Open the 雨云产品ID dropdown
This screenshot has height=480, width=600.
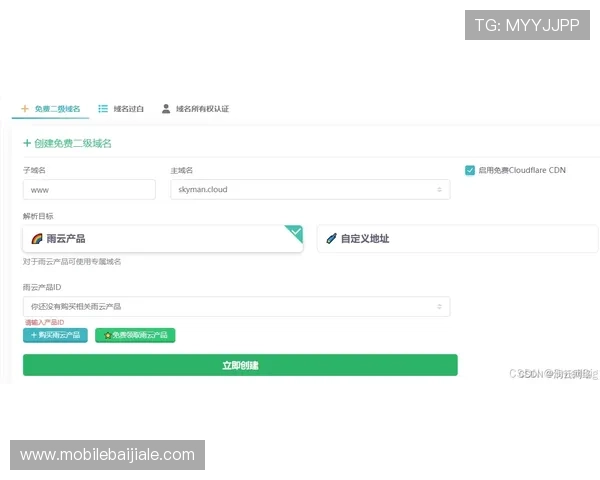tap(236, 307)
